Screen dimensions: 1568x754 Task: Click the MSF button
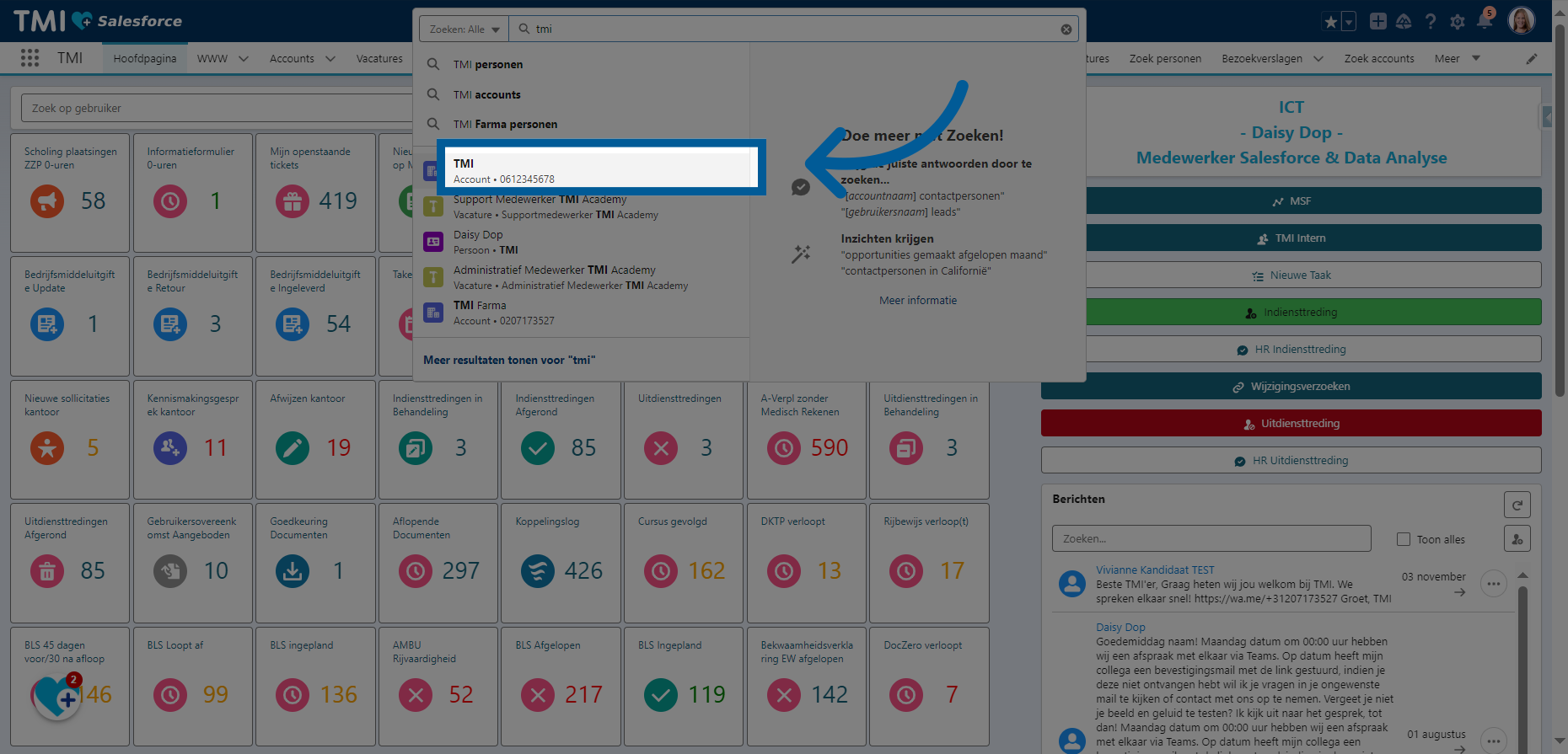tap(1291, 201)
